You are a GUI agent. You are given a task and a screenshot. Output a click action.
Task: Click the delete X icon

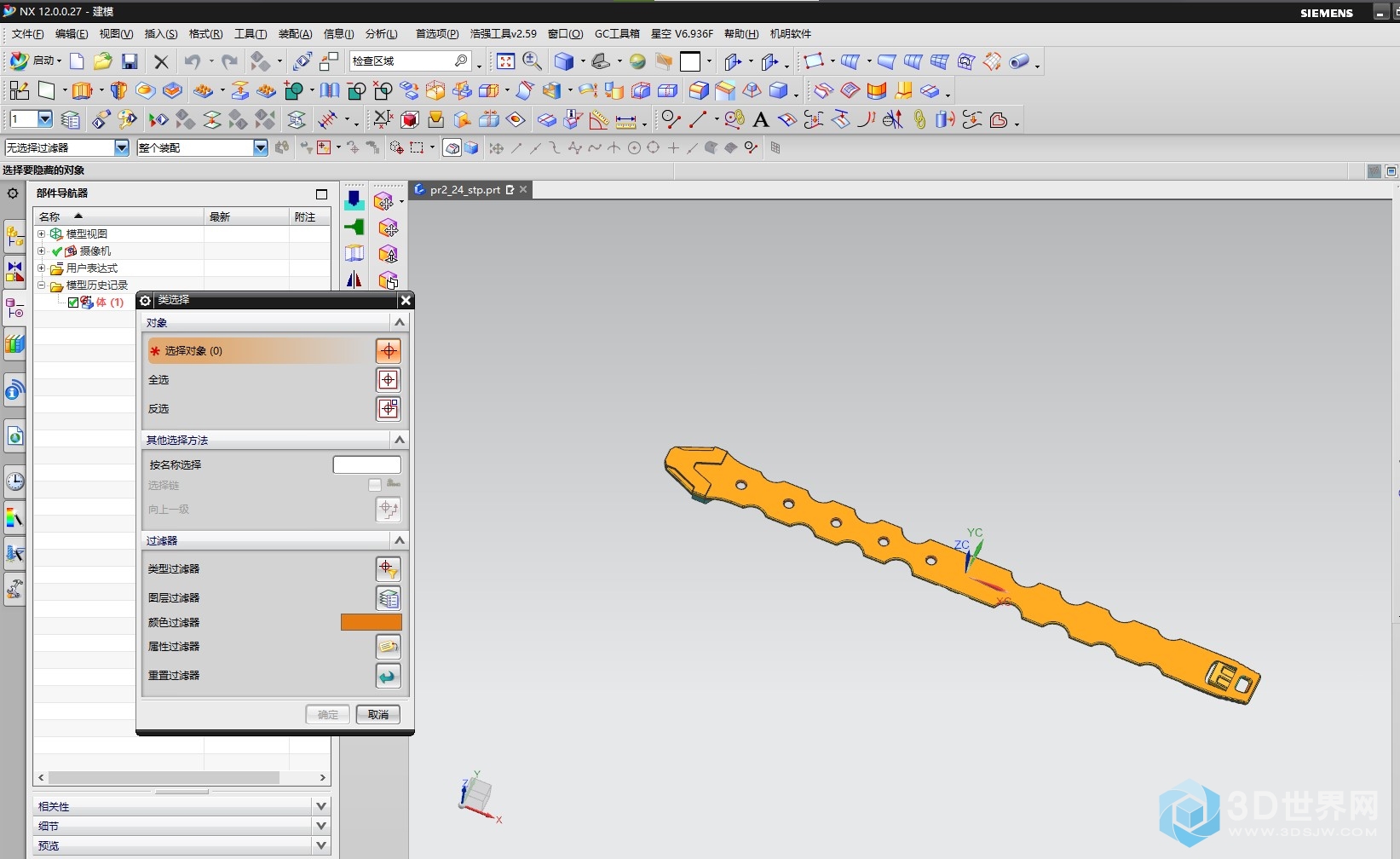(x=161, y=61)
